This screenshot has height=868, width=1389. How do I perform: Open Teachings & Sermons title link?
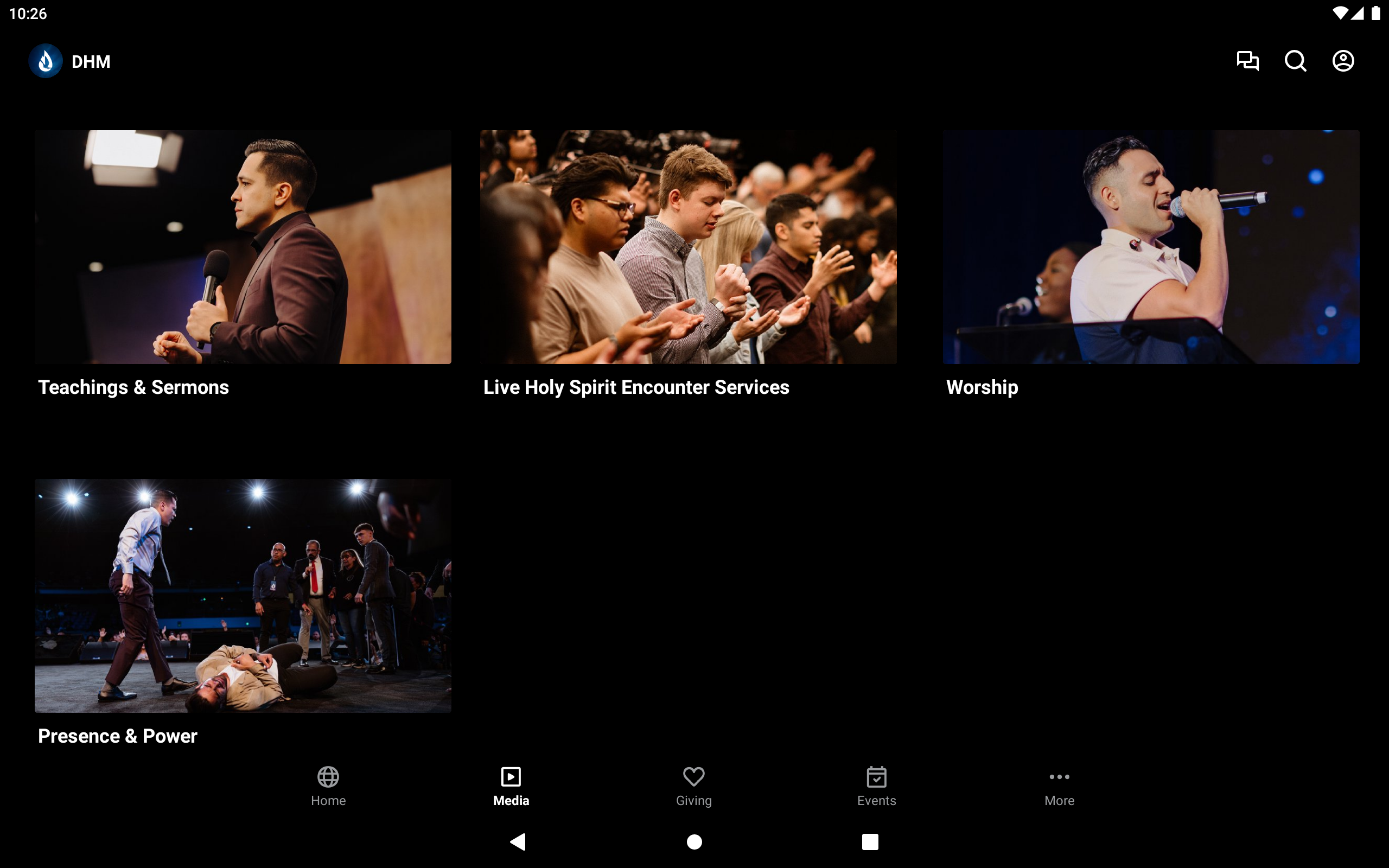pos(133,387)
